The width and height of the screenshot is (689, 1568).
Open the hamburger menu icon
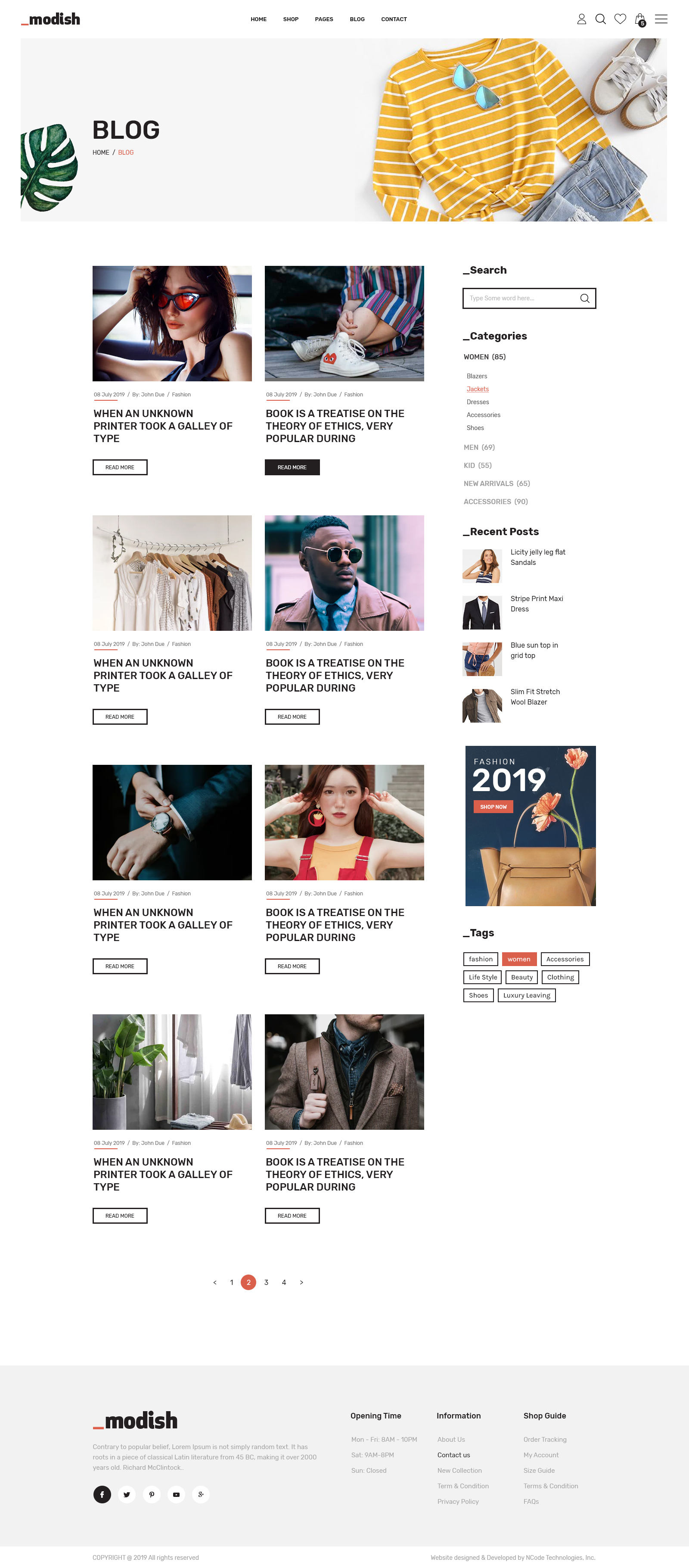pyautogui.click(x=661, y=19)
